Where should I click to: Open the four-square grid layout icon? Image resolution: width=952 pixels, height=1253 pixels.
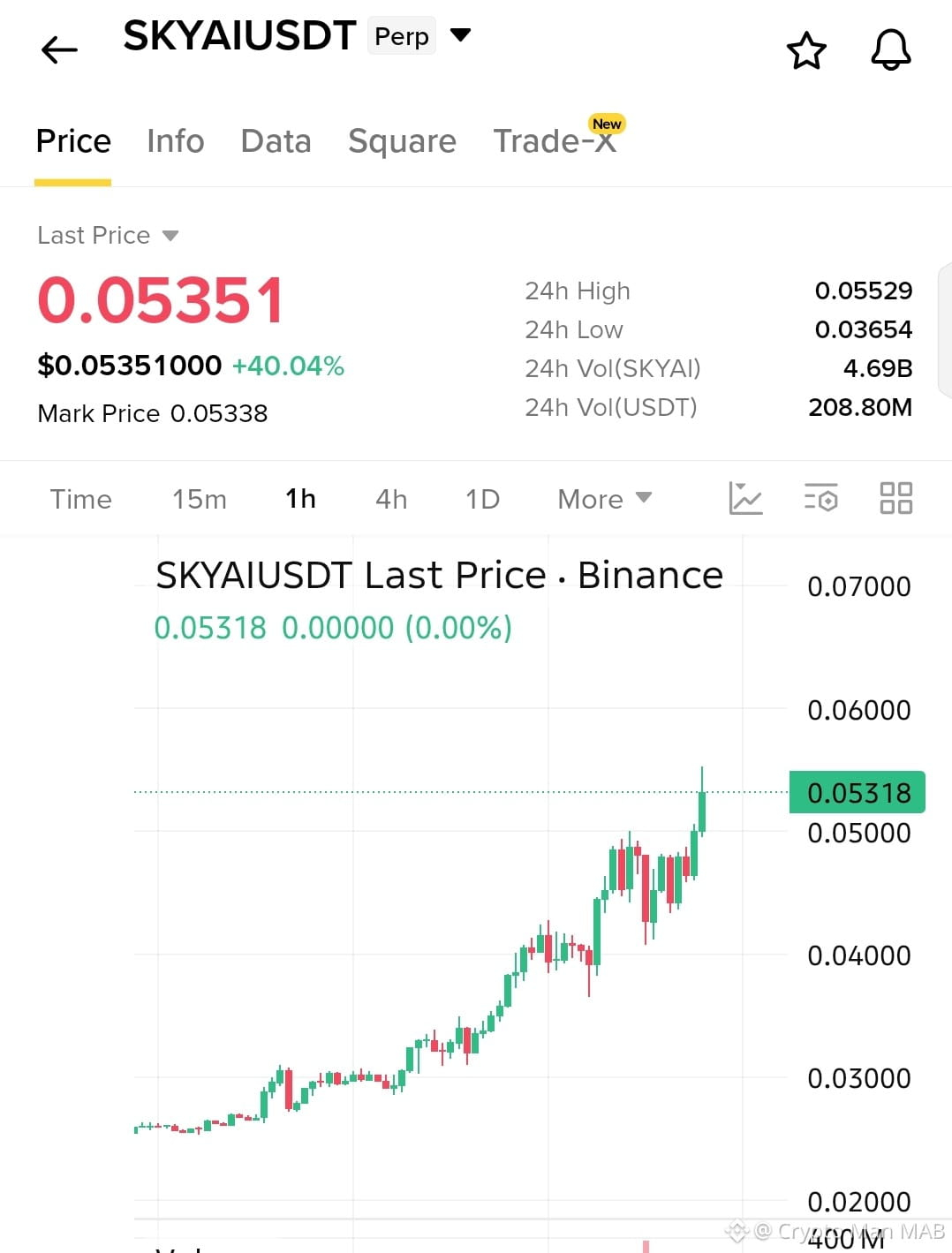coord(895,498)
